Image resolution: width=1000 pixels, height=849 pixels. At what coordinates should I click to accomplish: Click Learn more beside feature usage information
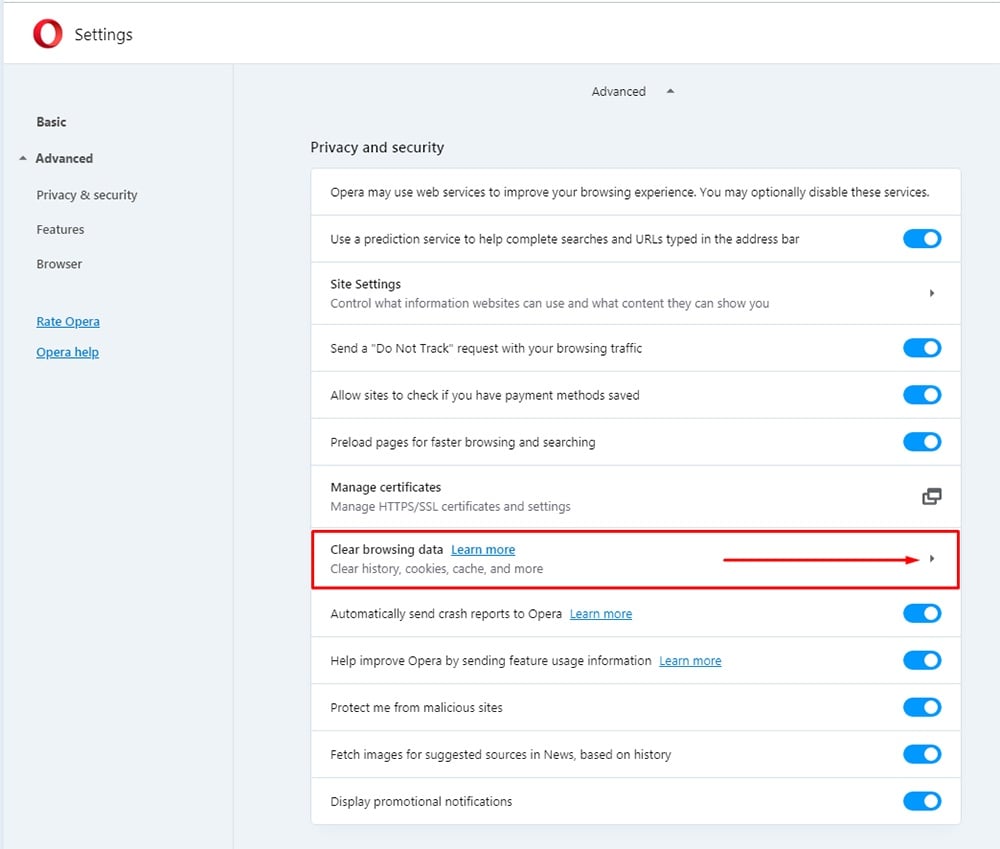[x=690, y=661]
